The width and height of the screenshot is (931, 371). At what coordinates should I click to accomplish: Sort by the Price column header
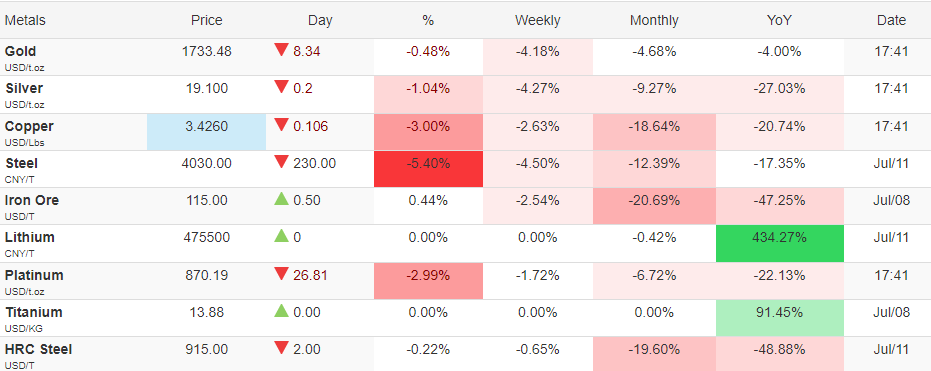point(207,20)
